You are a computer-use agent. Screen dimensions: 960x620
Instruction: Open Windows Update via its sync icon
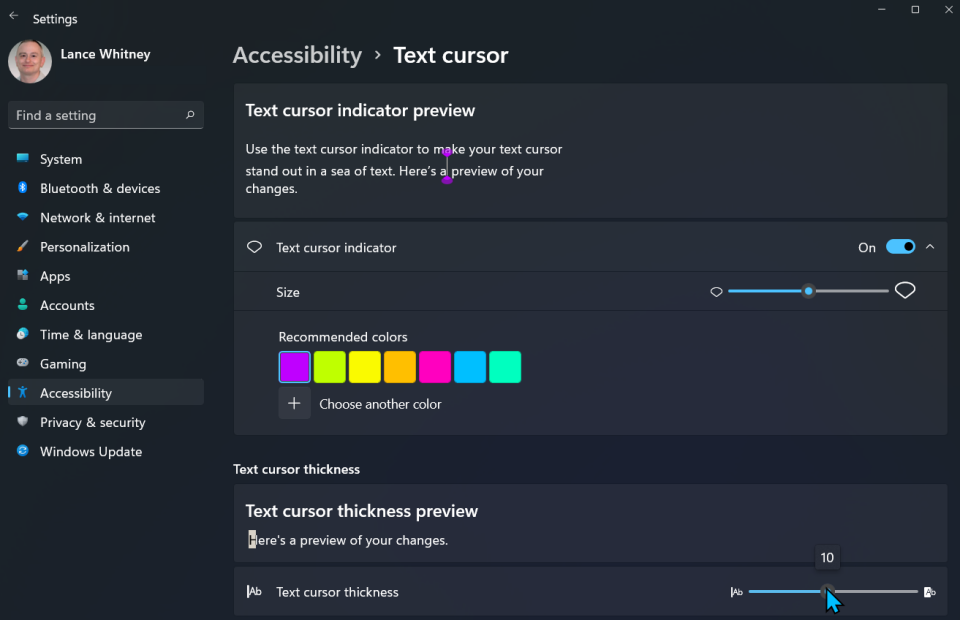click(22, 451)
